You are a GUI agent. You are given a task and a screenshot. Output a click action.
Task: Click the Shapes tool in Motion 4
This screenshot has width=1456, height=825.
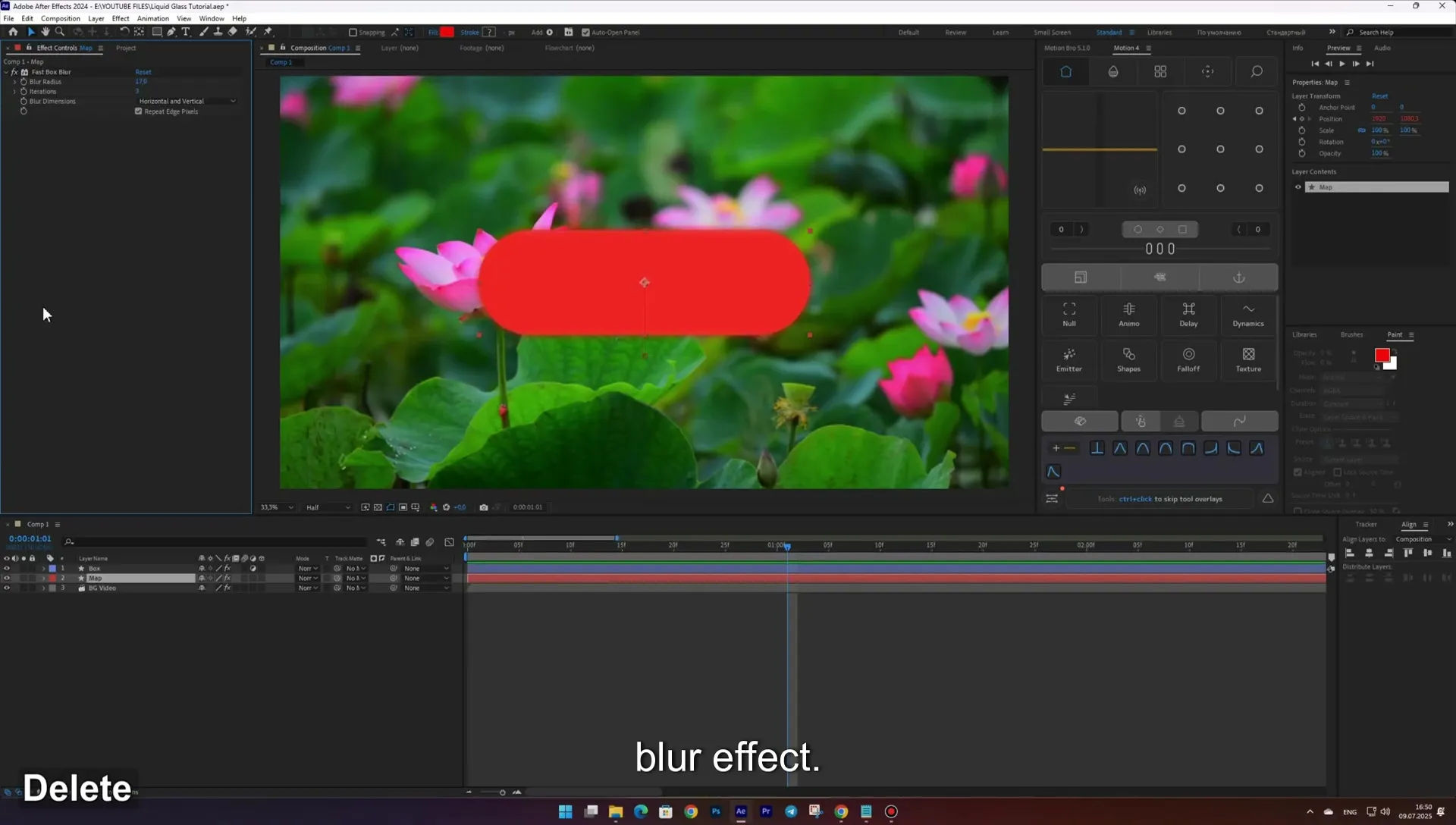(1129, 359)
